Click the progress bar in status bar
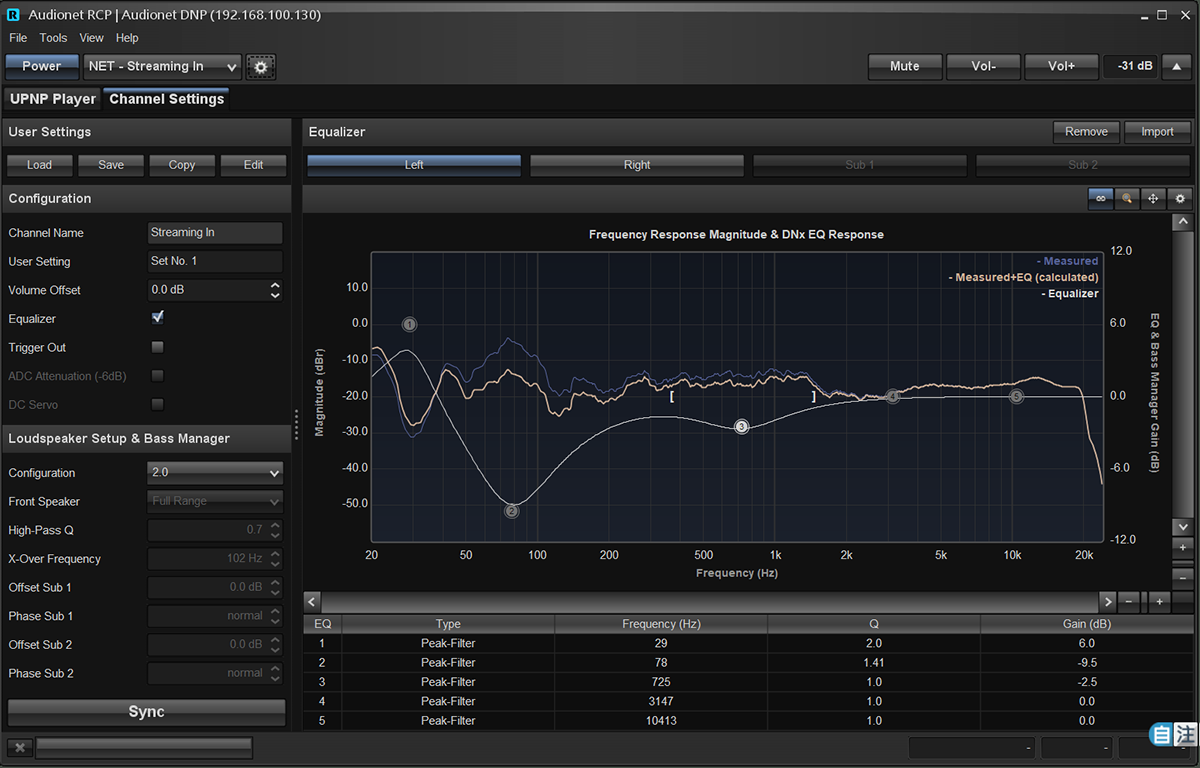 [x=144, y=748]
